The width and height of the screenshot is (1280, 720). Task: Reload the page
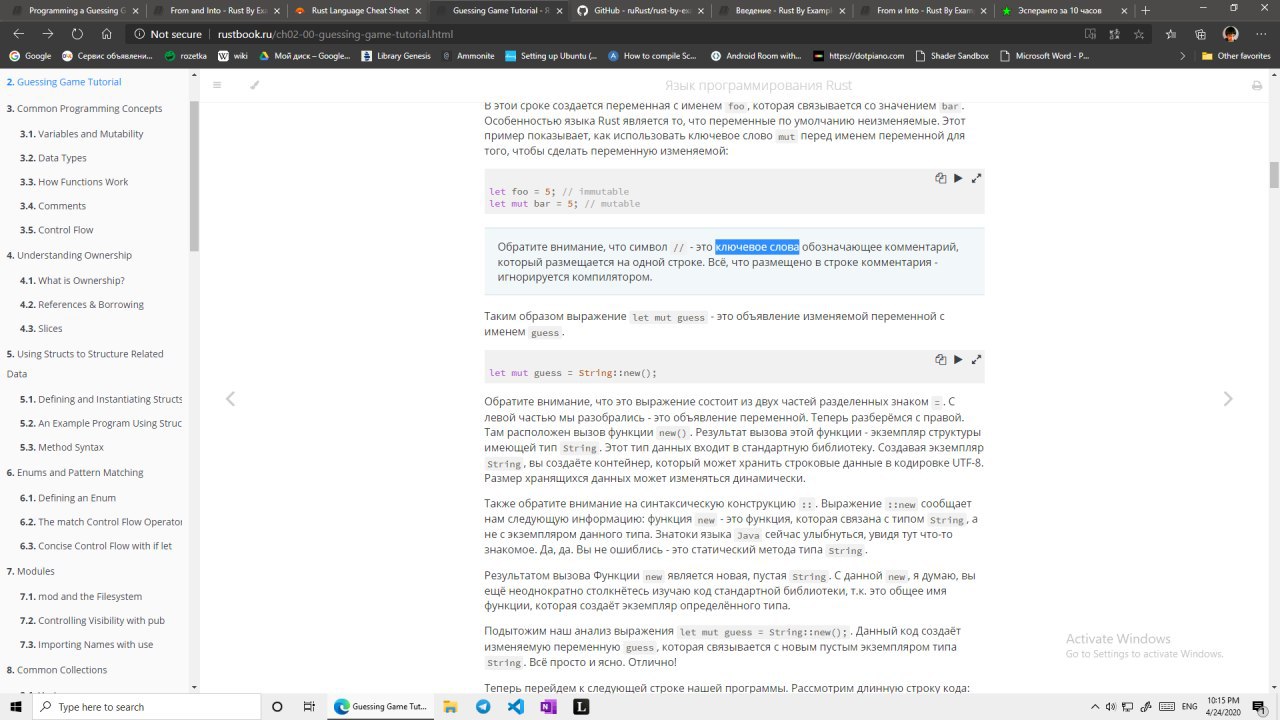77,33
